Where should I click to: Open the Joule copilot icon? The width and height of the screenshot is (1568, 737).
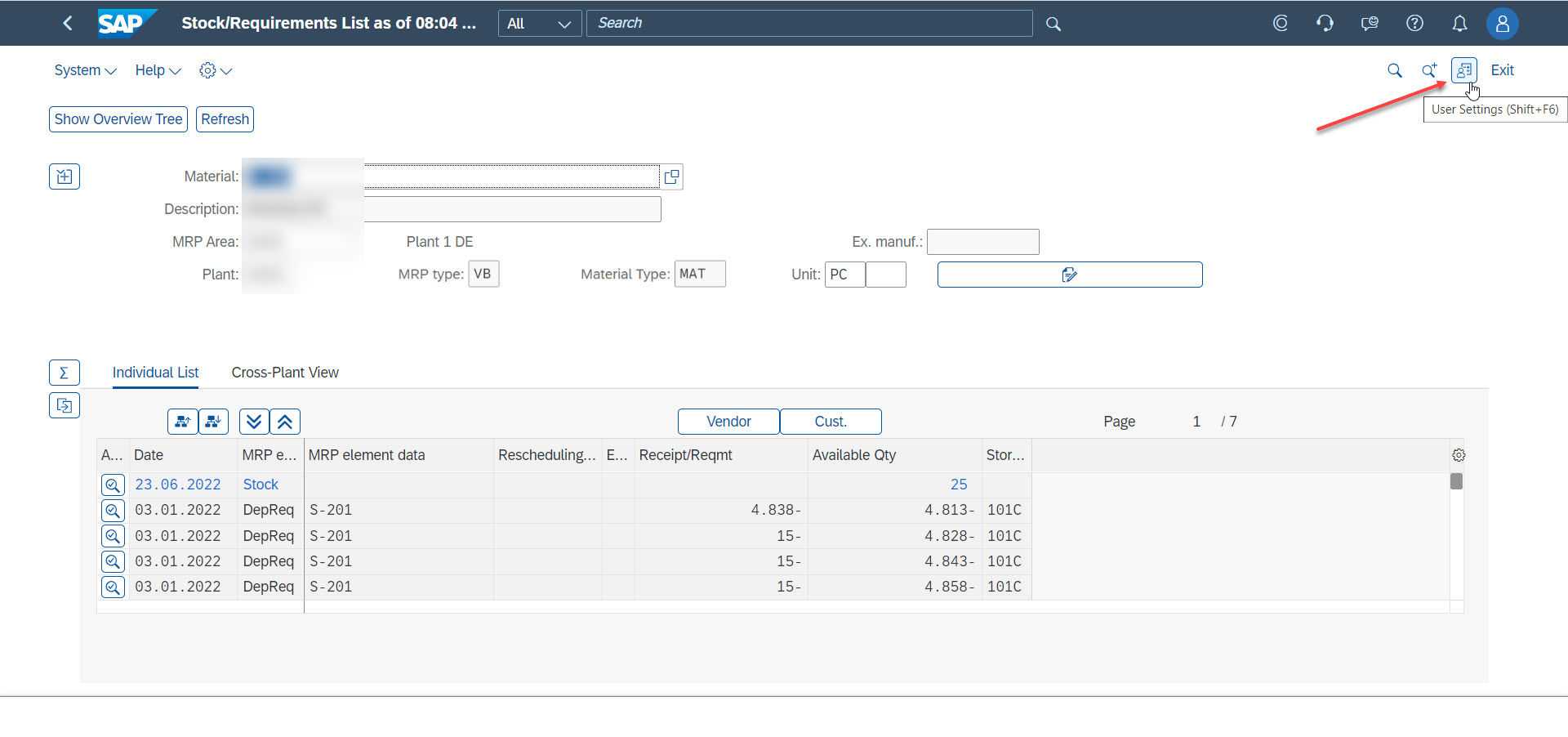(x=1281, y=24)
